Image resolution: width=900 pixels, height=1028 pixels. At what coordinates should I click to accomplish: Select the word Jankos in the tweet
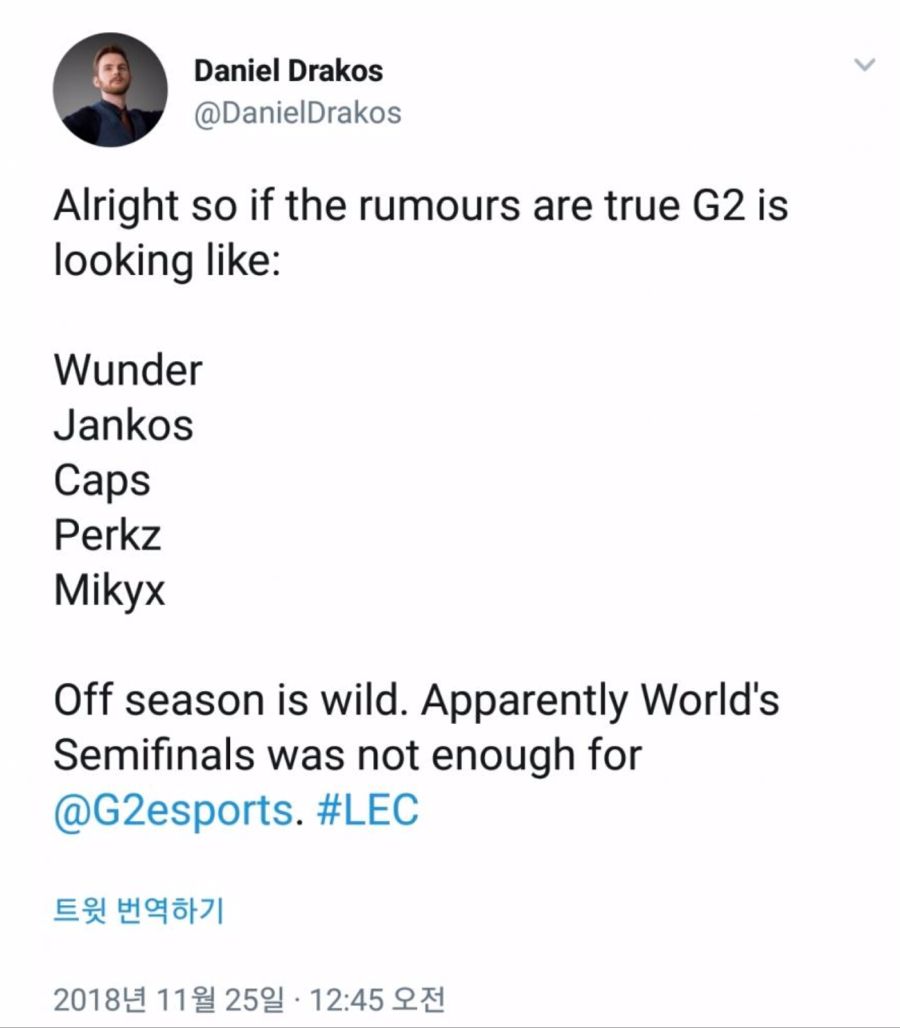[122, 424]
